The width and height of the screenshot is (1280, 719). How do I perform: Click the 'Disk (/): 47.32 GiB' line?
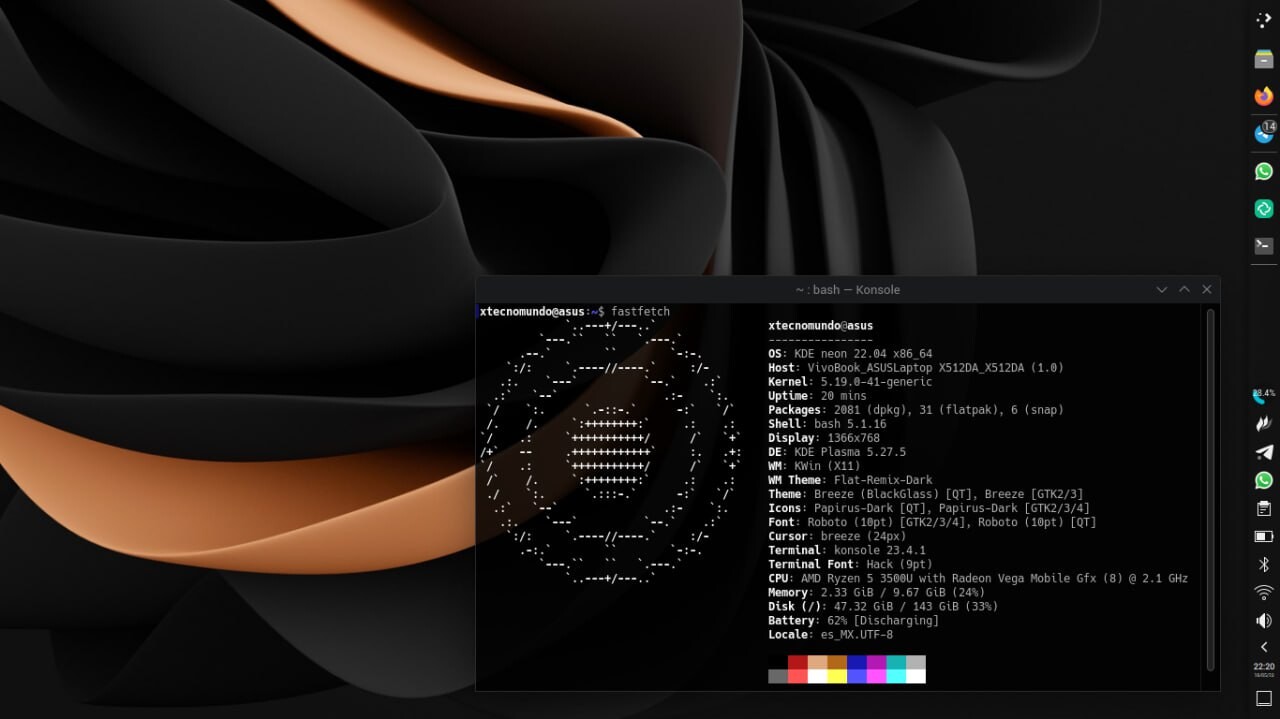pyautogui.click(x=883, y=606)
